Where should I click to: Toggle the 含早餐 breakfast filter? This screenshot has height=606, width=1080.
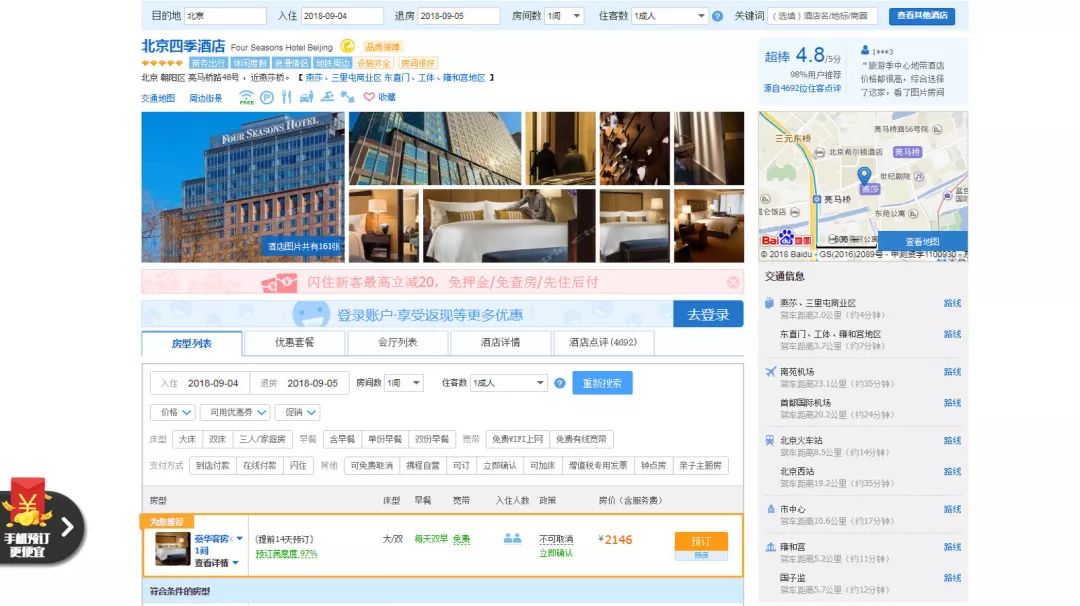pos(342,439)
